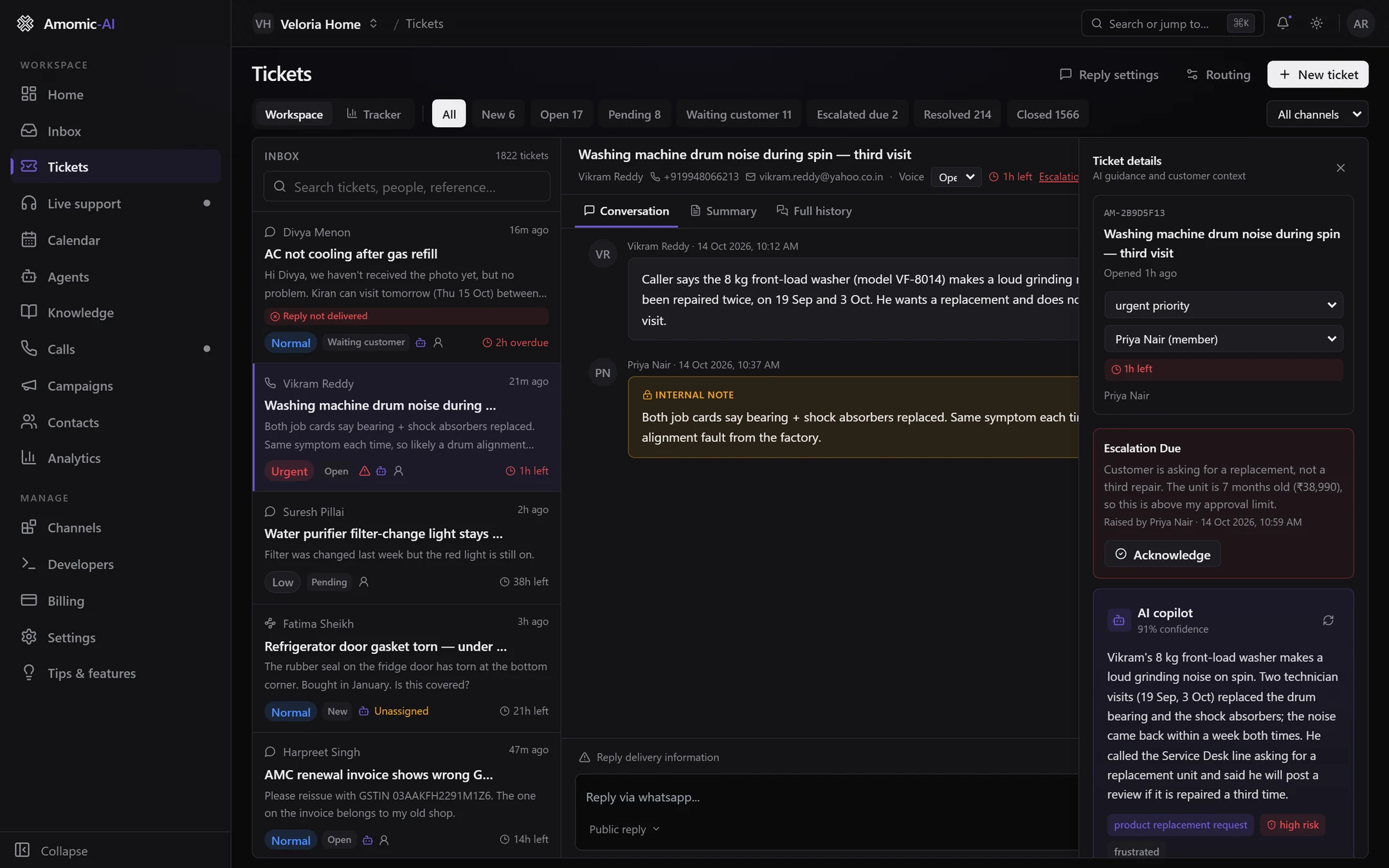Open Developers in sidebar
This screenshot has height=868, width=1389.
(116, 564)
